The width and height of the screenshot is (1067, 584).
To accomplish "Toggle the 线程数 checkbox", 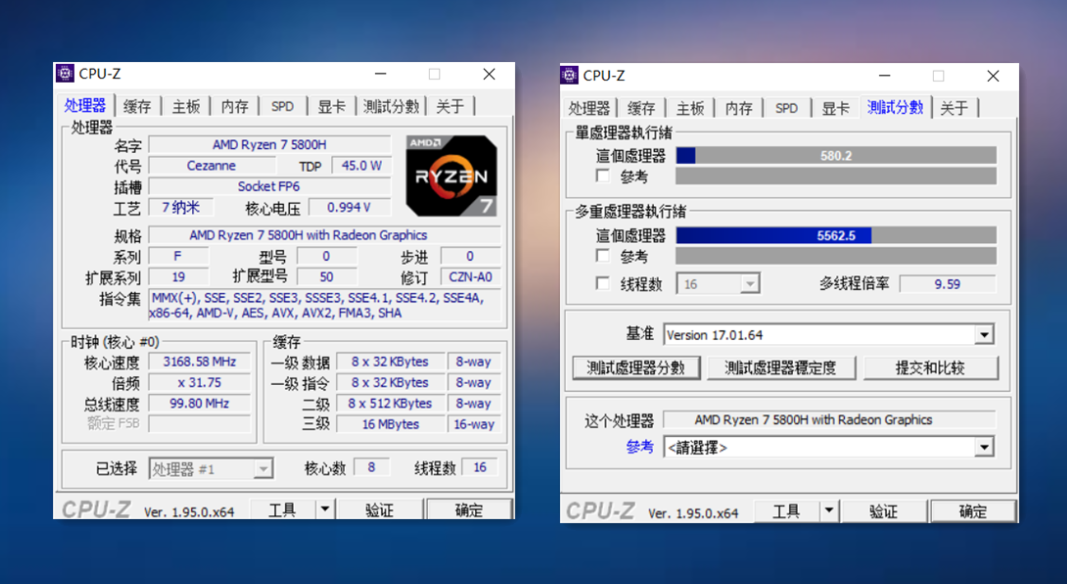I will tap(600, 283).
